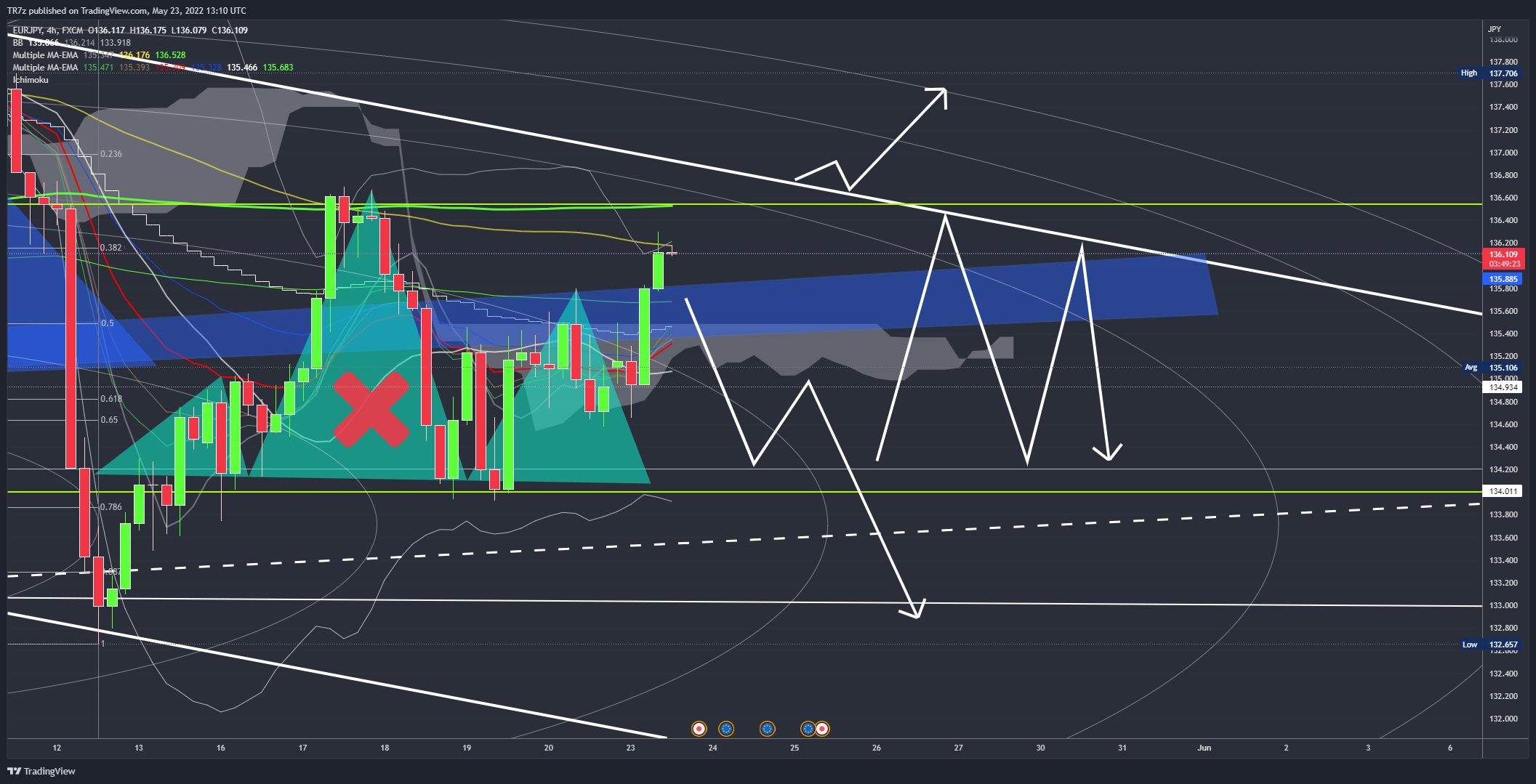Image resolution: width=1536 pixels, height=784 pixels.
Task: Click the EURJPY, 4h, FXCM symbol legend
Action: (x=47, y=31)
